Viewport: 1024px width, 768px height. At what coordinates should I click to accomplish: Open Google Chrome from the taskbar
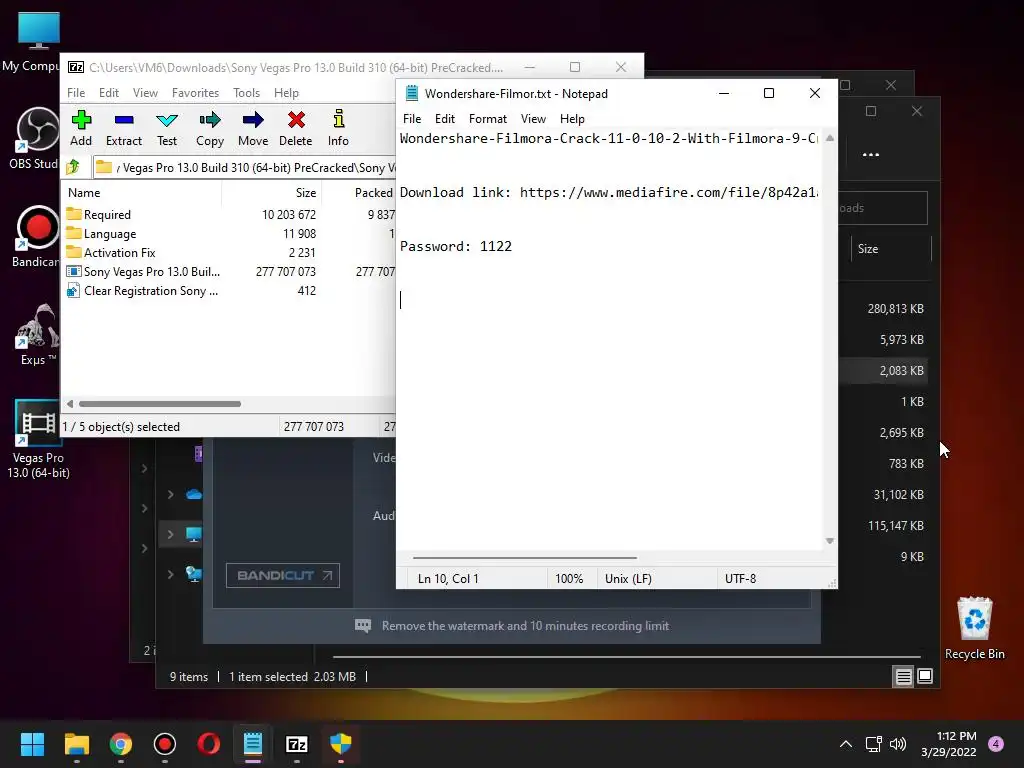[121, 744]
